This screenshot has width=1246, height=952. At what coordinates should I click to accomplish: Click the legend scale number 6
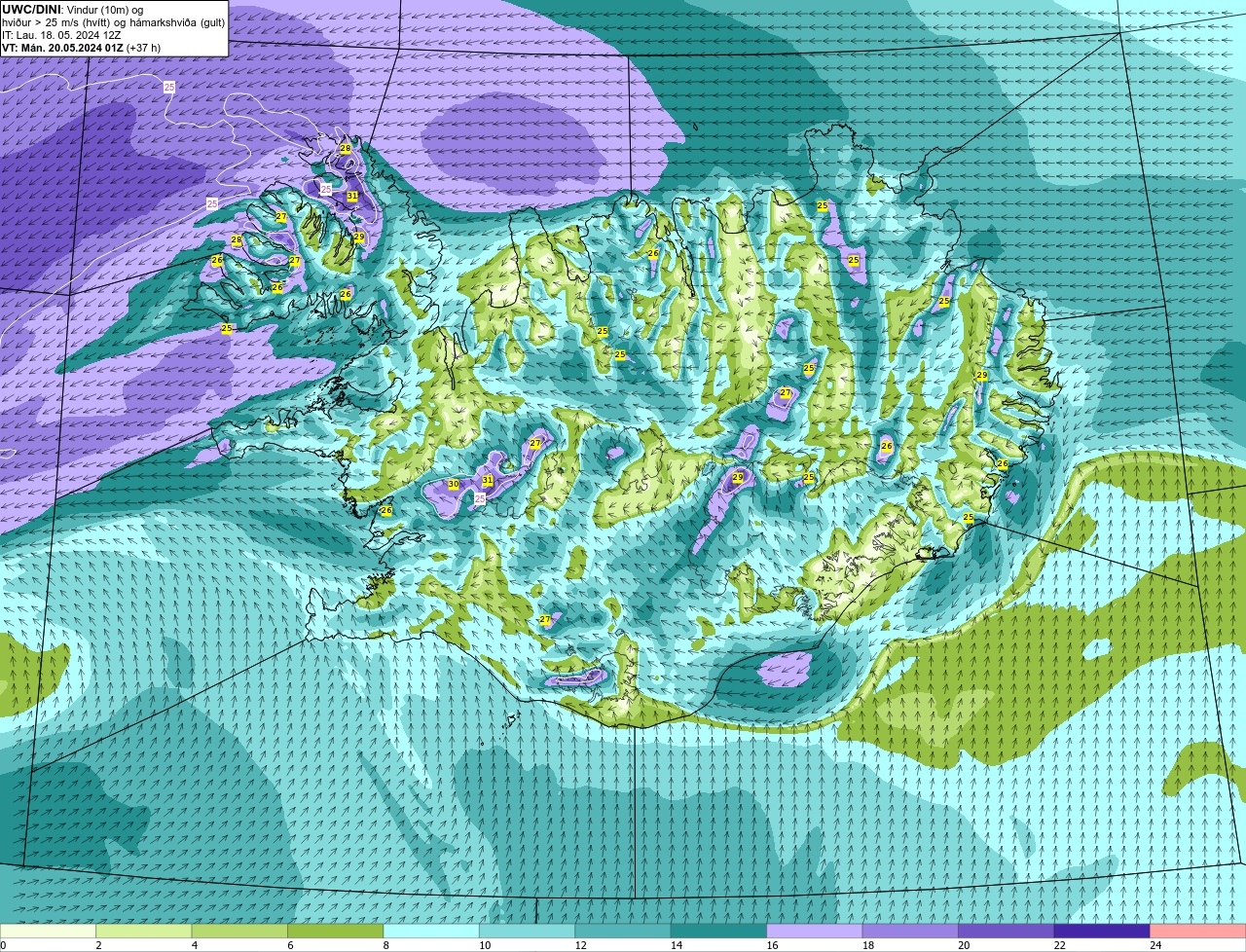click(x=290, y=945)
